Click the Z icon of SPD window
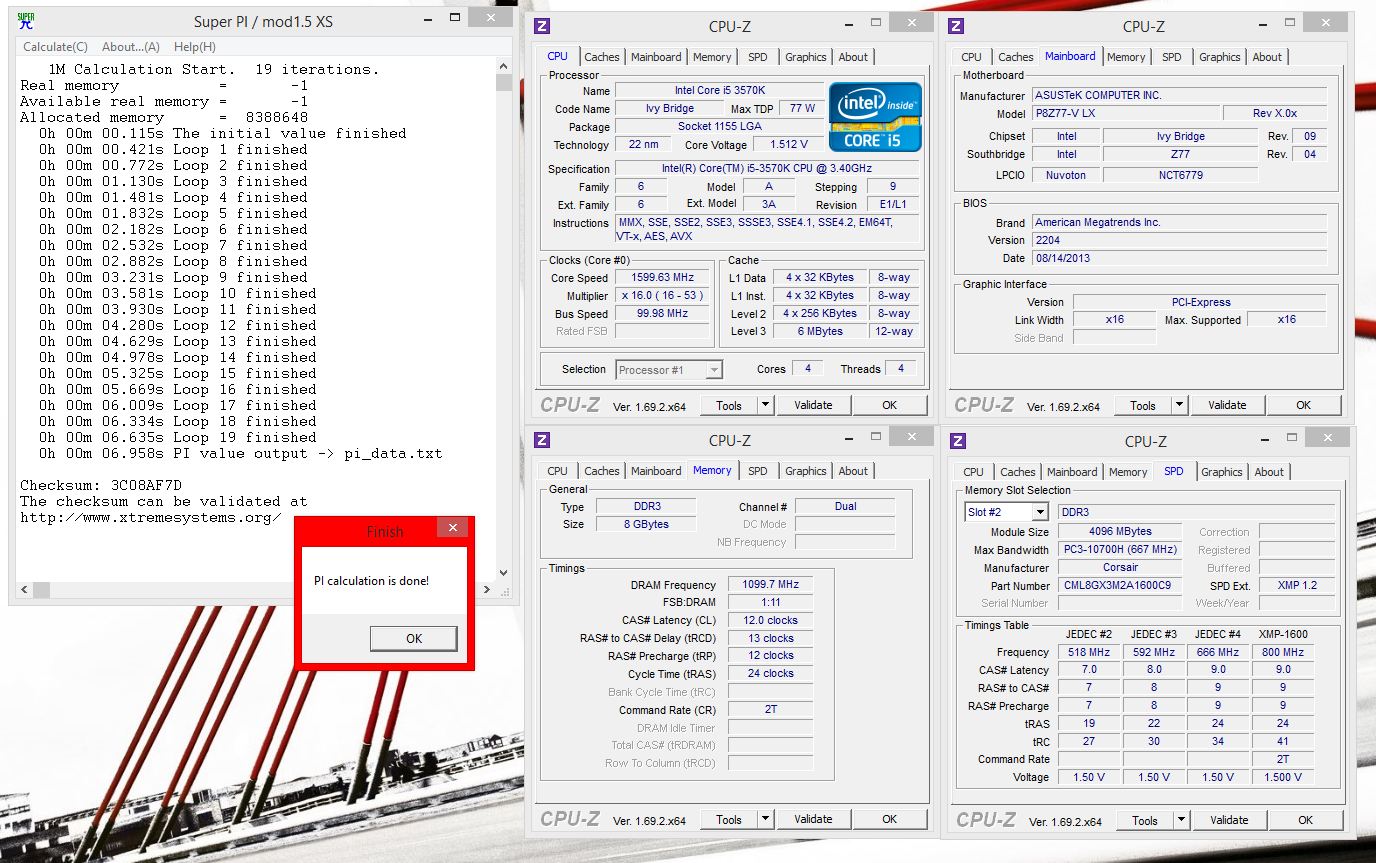This screenshot has width=1376, height=863. (958, 441)
